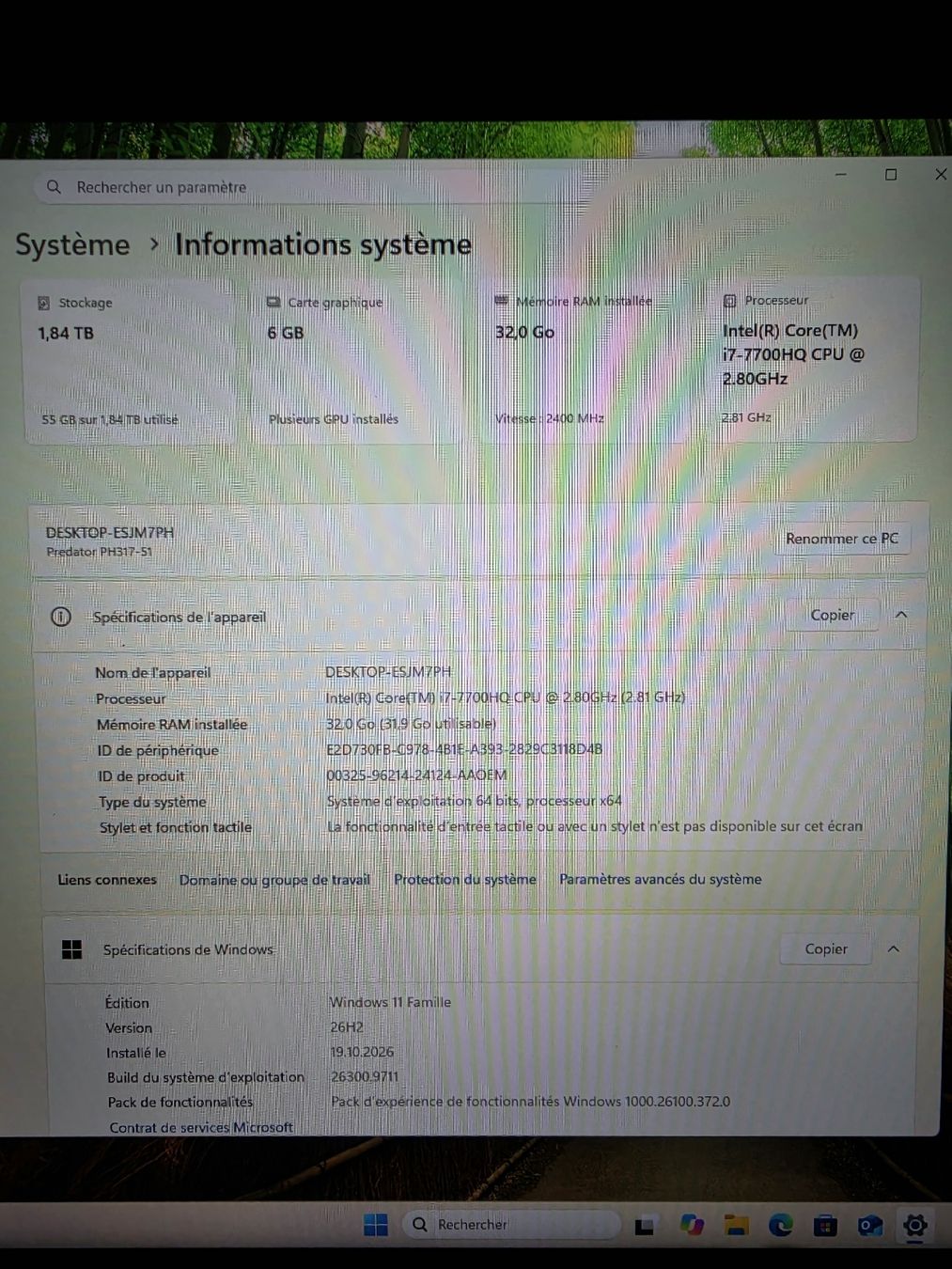Open the Carte graphique 6 GB card
Viewport: 952px width, 1269px height.
[x=357, y=360]
